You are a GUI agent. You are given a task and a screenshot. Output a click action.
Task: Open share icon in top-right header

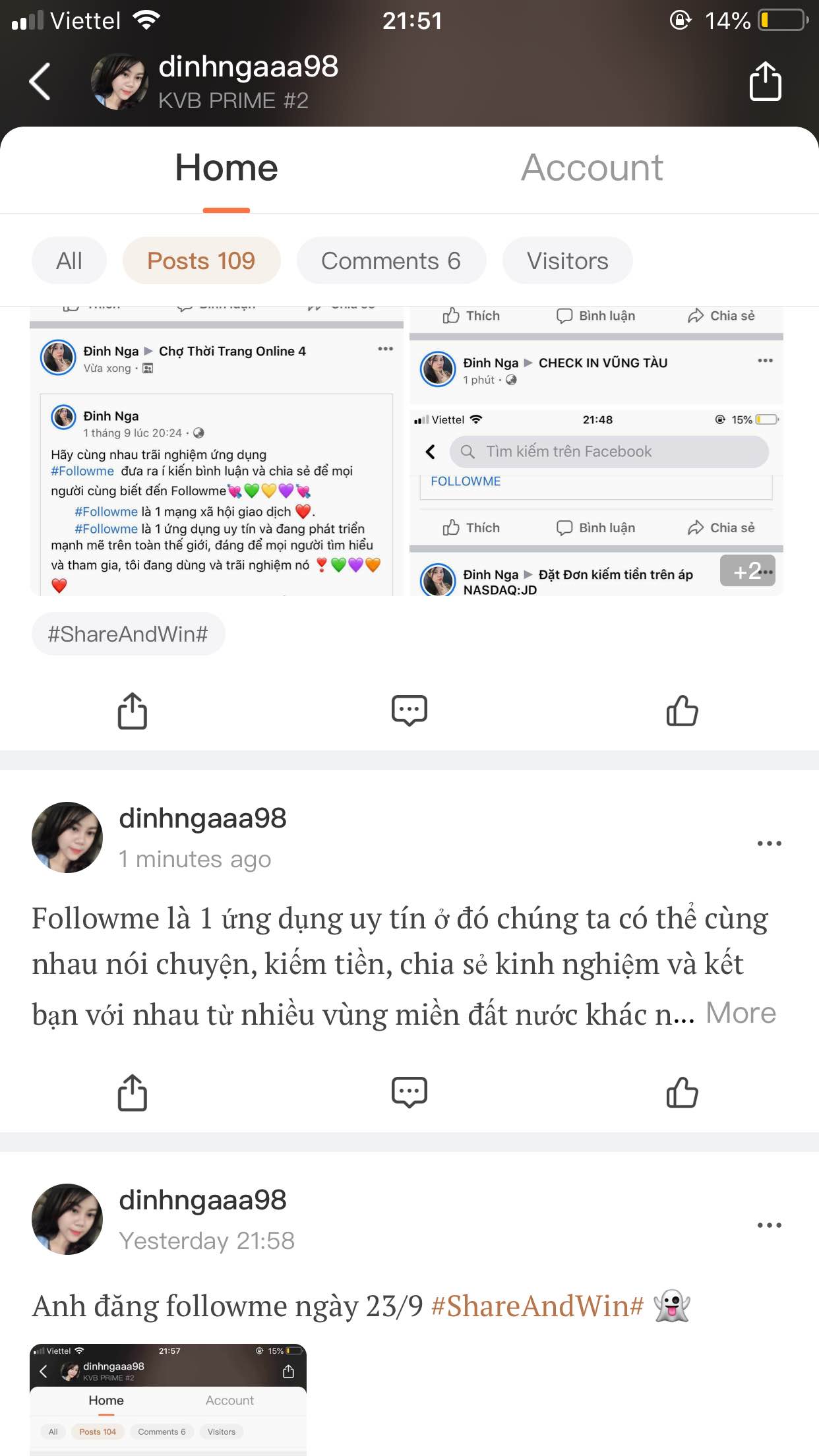[x=766, y=81]
